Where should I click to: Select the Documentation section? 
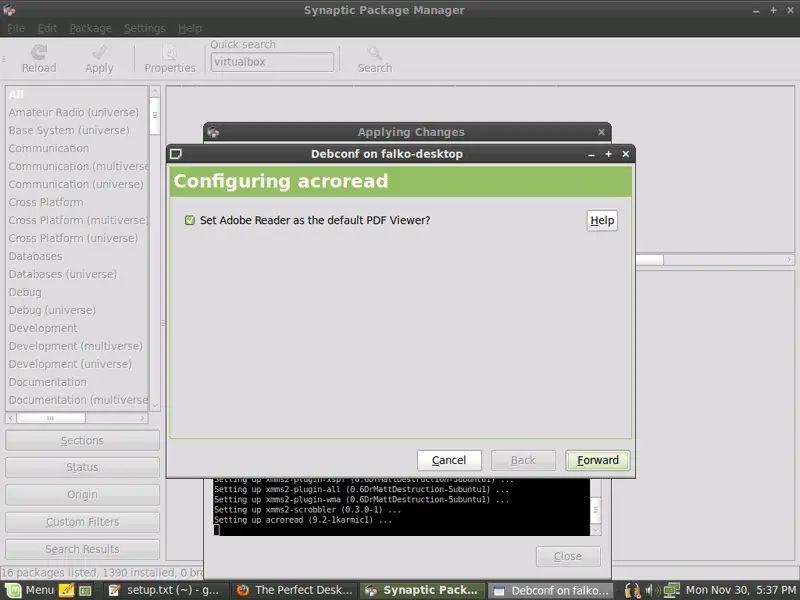[77, 382]
